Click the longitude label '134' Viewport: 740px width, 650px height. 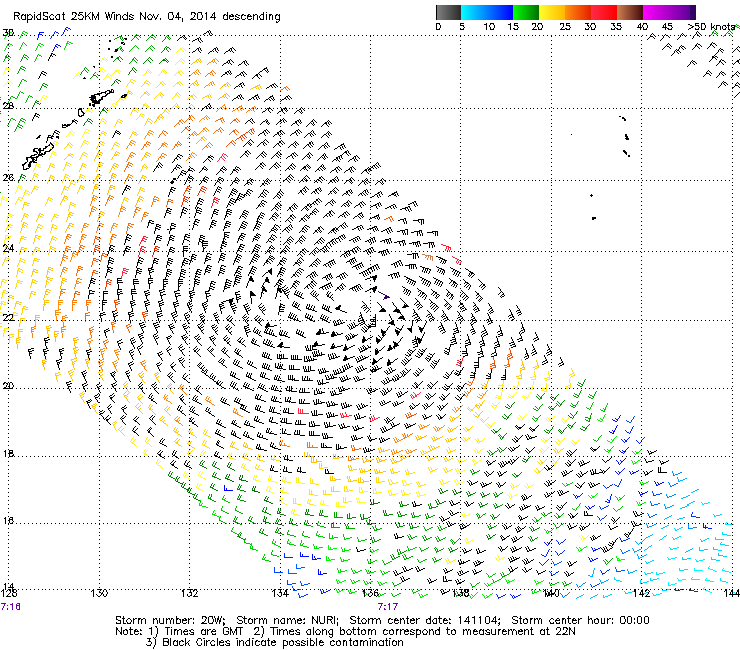click(280, 593)
